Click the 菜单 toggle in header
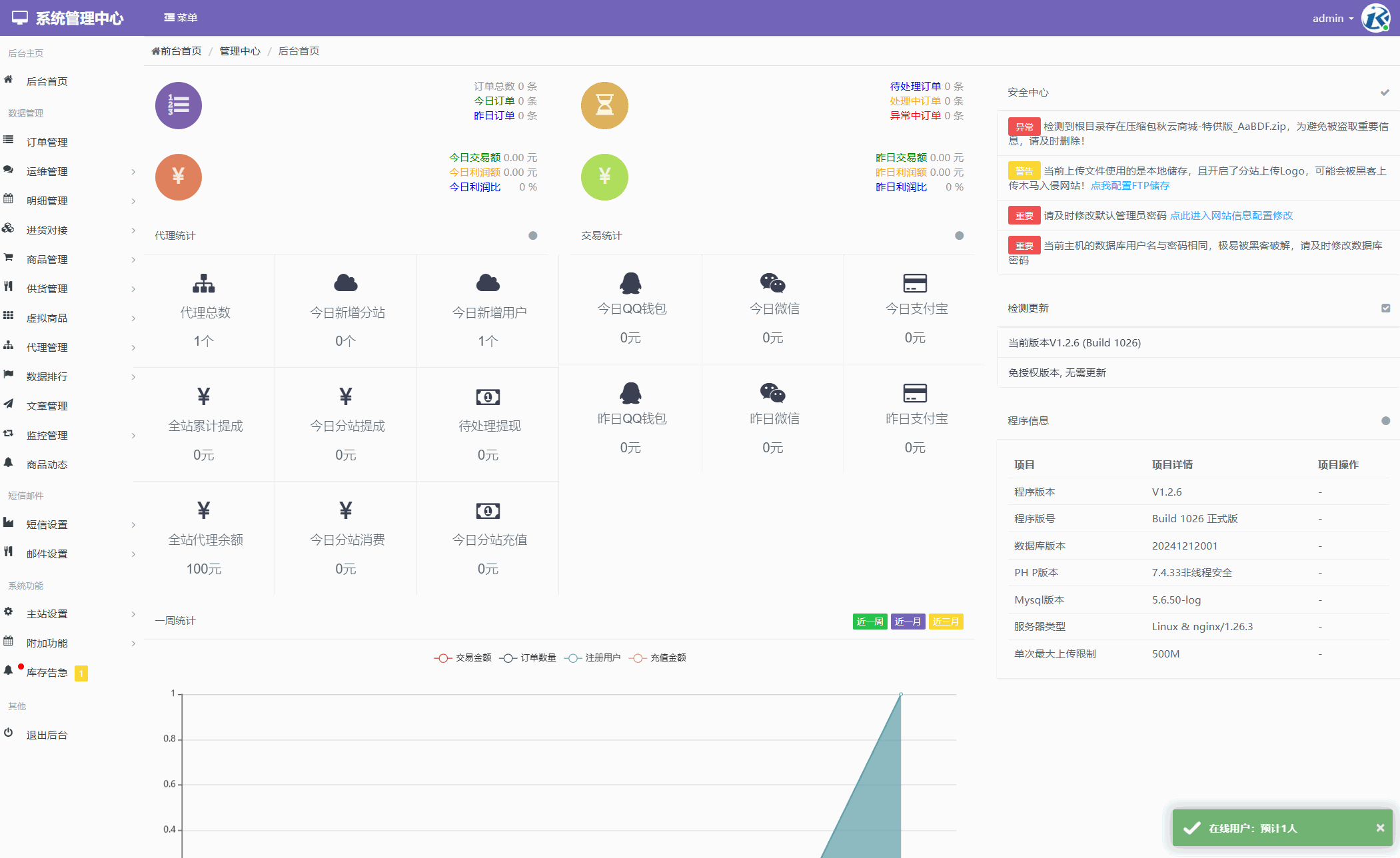This screenshot has width=1400, height=858. point(181,18)
